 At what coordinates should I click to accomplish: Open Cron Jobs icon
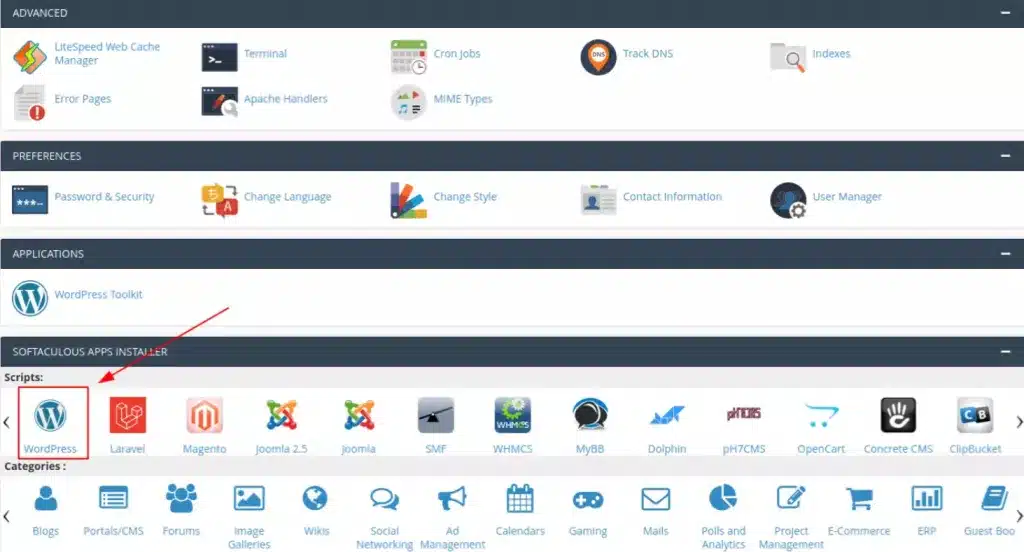[x=408, y=56]
